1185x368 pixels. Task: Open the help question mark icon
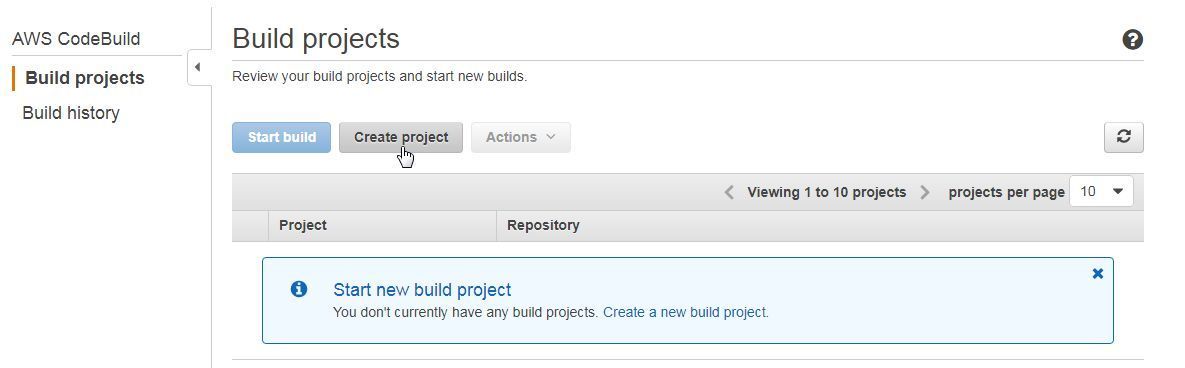[1132, 39]
